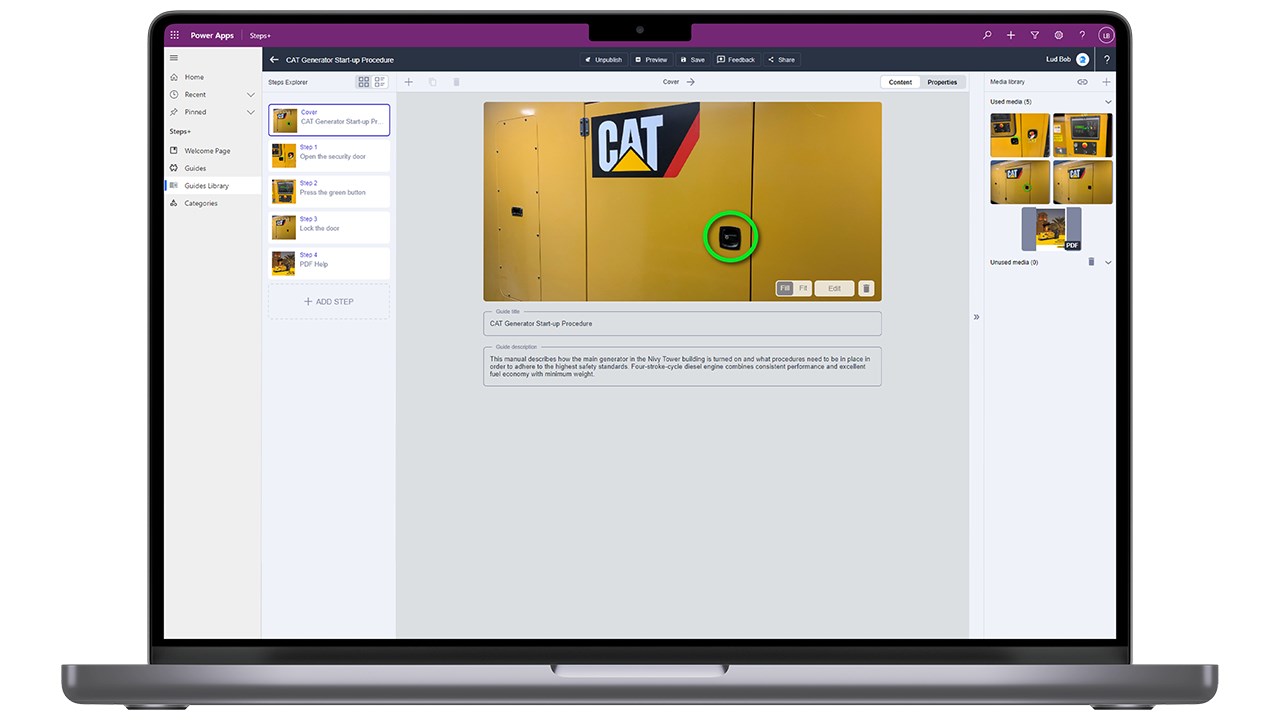Image resolution: width=1280 pixels, height=720 pixels.
Task: Go back using the arrow beside guide title
Action: [274, 60]
